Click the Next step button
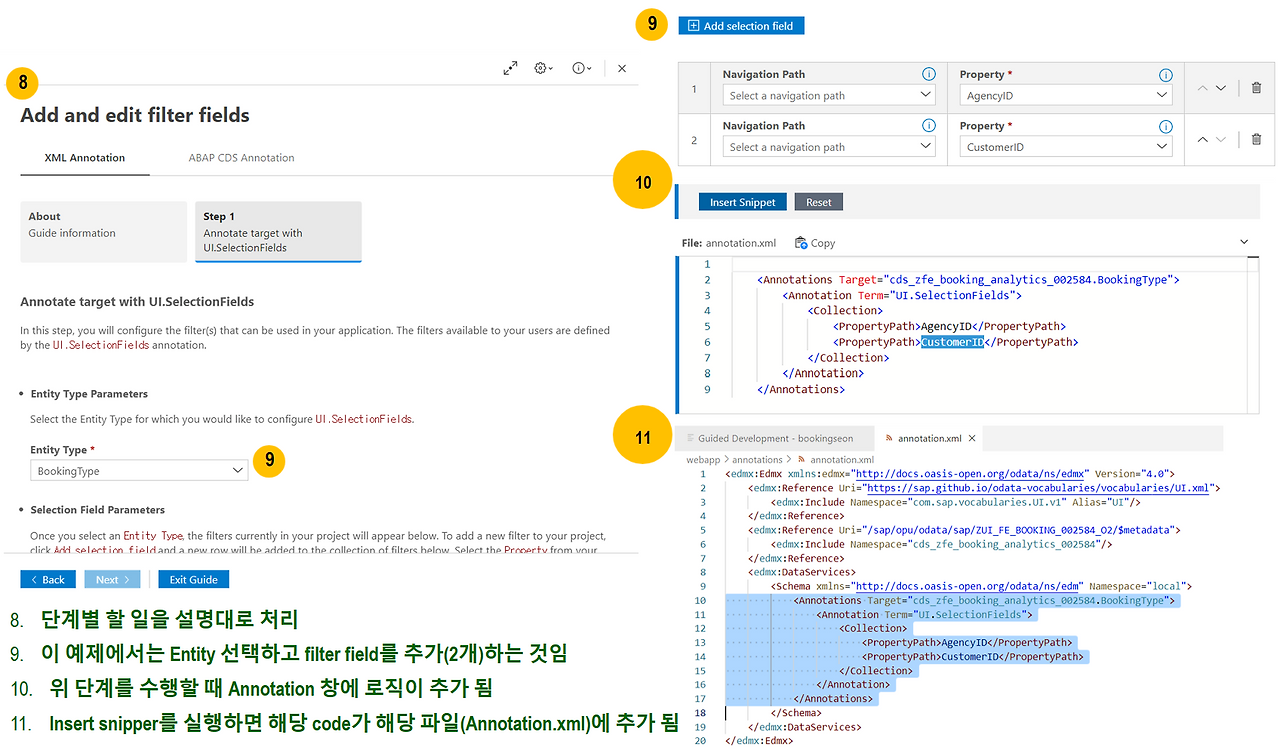This screenshot has height=750, width=1280. tap(113, 580)
